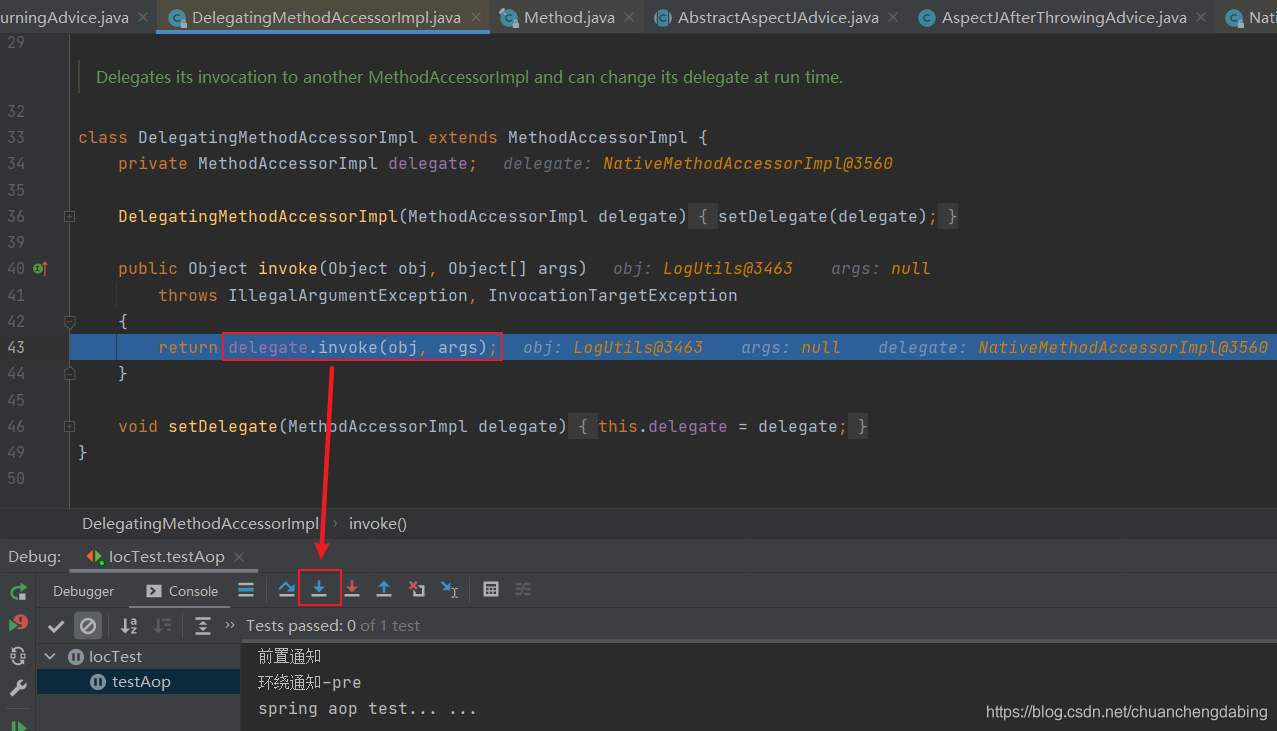Click Expand All tests icon
Viewport: 1277px width, 731px height.
pos(203,626)
